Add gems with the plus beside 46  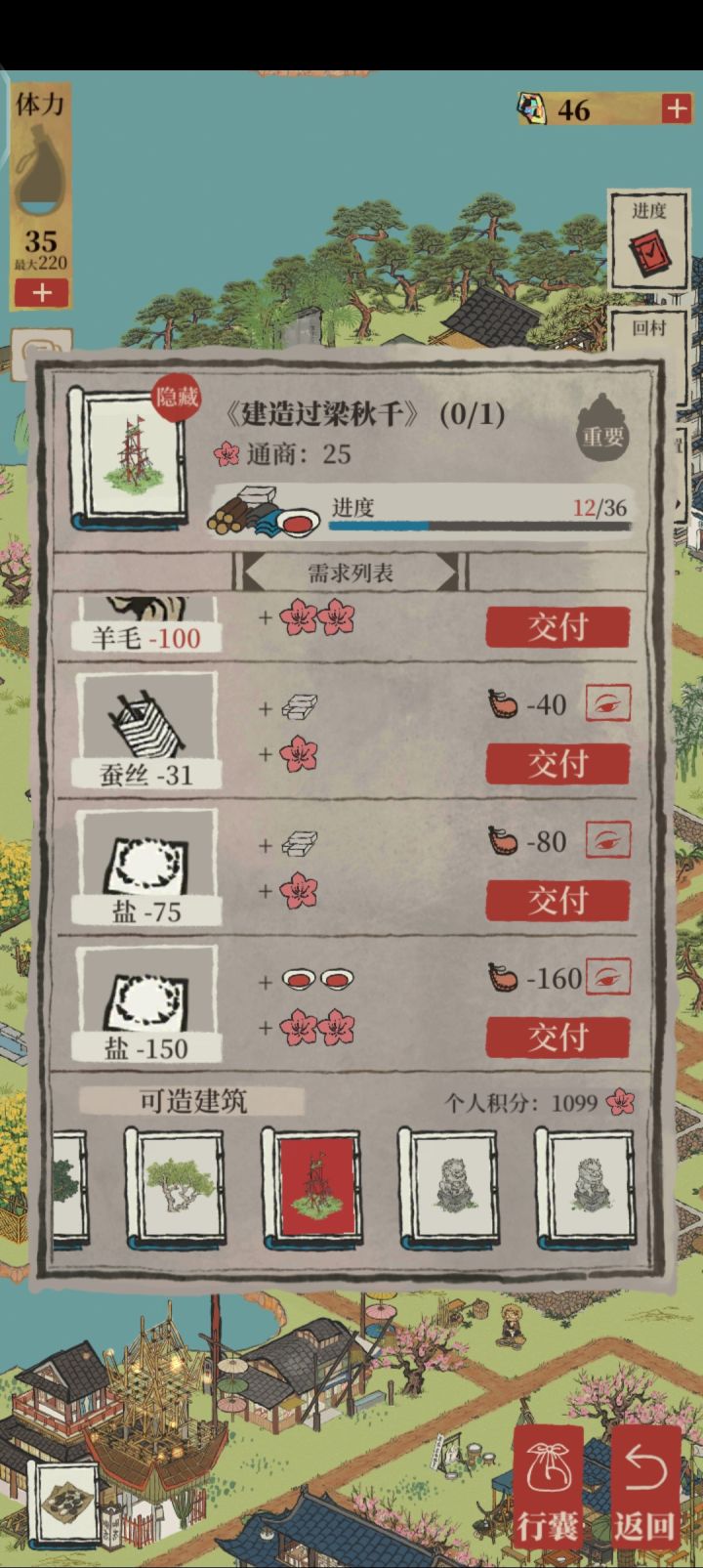point(676,108)
